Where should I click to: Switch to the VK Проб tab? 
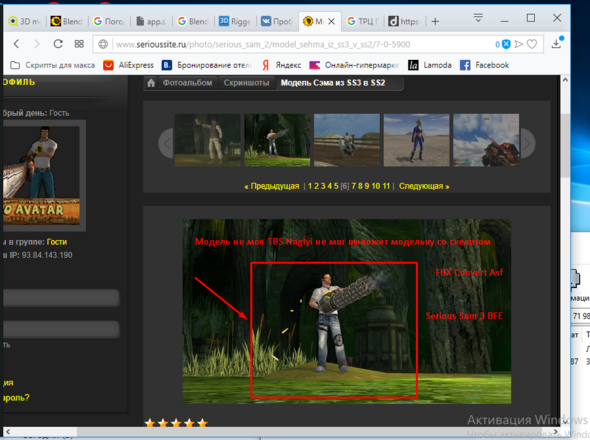coord(277,21)
